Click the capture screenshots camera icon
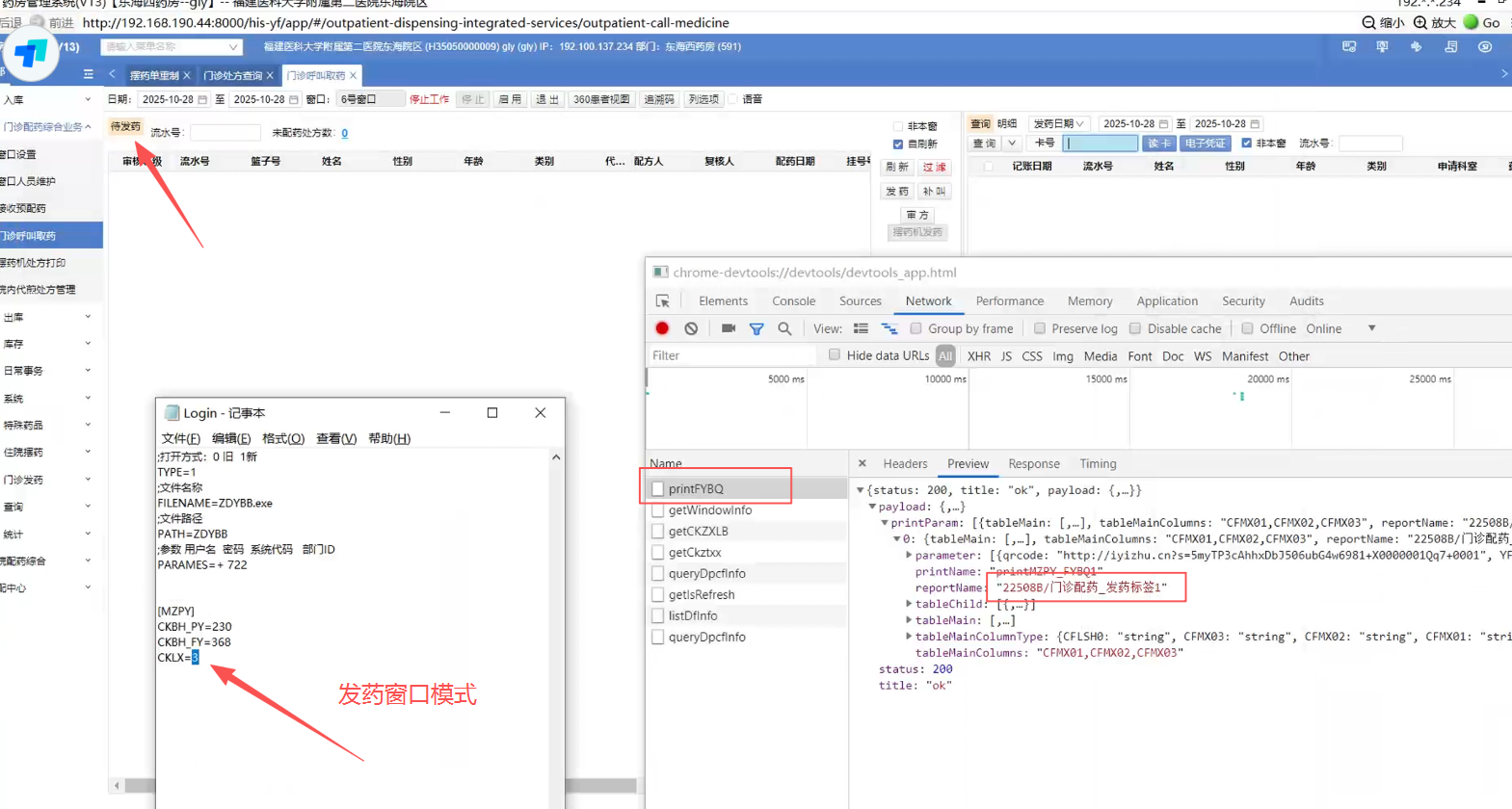This screenshot has height=809, width=1512. coord(729,328)
